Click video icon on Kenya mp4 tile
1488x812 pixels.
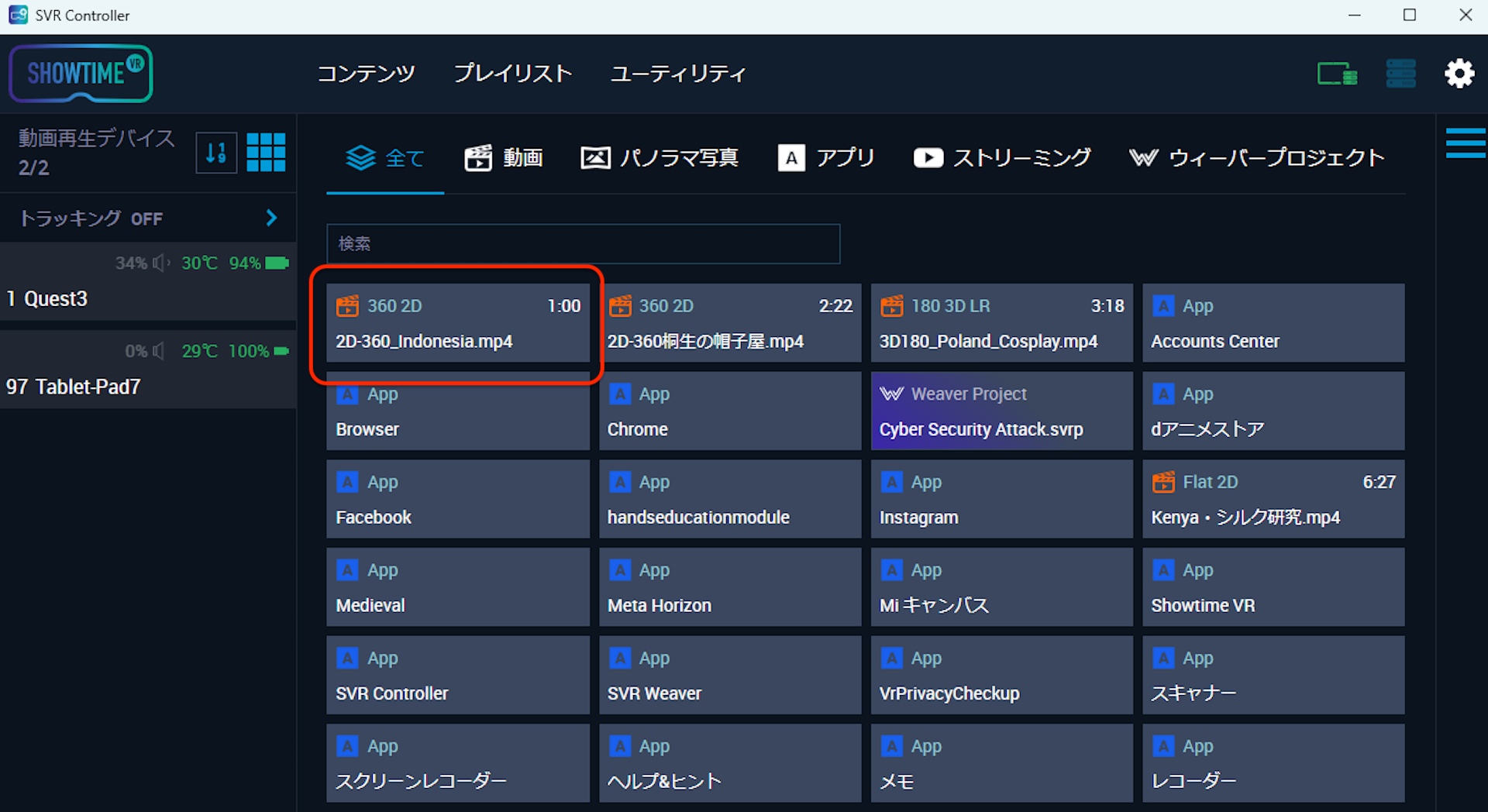click(x=1163, y=482)
